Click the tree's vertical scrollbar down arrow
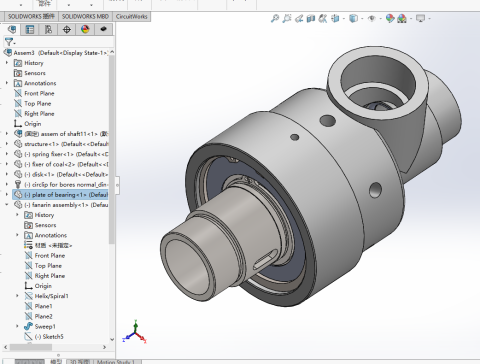 [112, 340]
